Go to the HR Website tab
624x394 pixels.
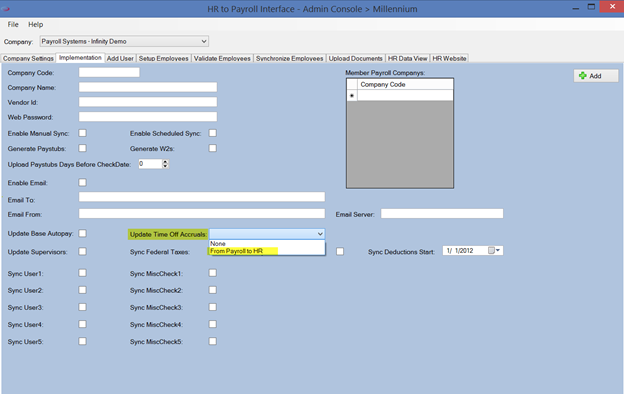(449, 59)
